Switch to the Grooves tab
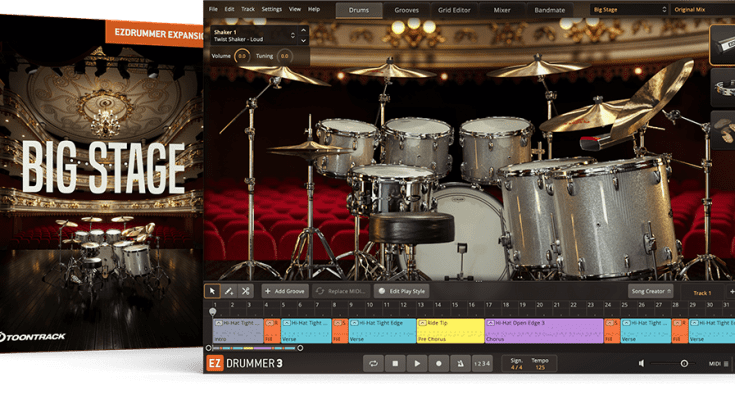The image size is (735, 400). pos(408,10)
